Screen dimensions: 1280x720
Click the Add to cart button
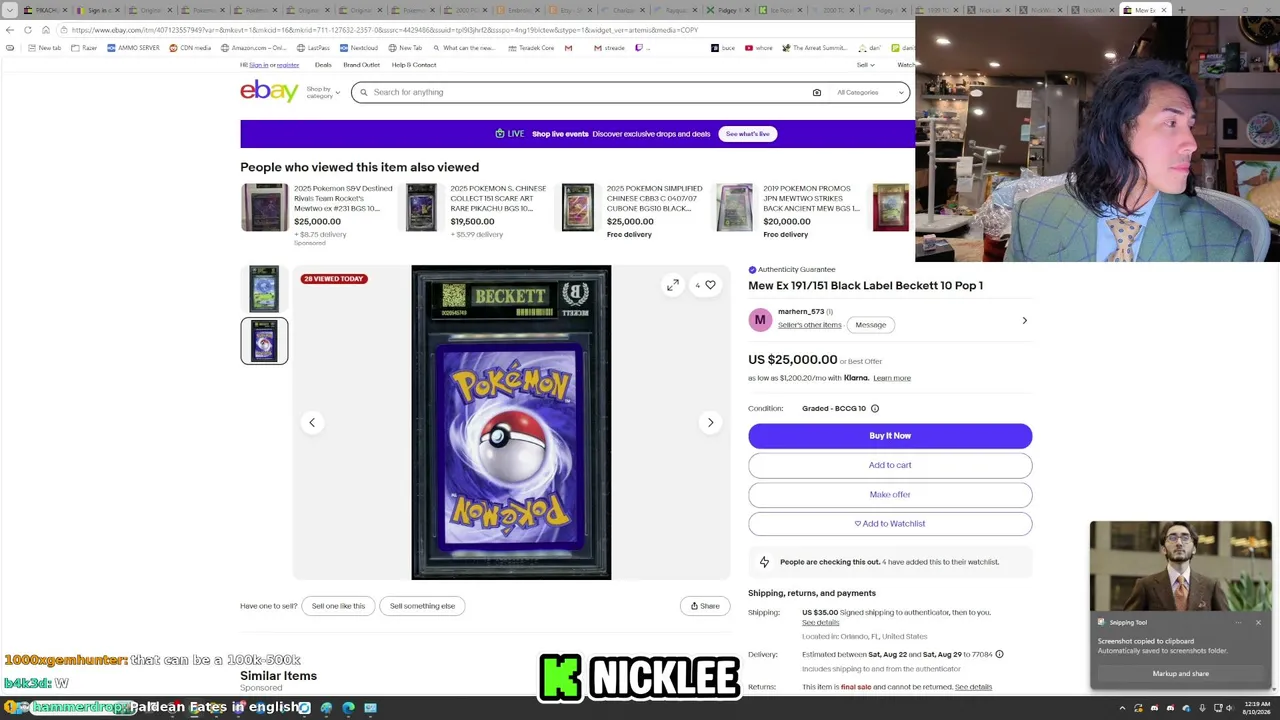pyautogui.click(x=890, y=465)
